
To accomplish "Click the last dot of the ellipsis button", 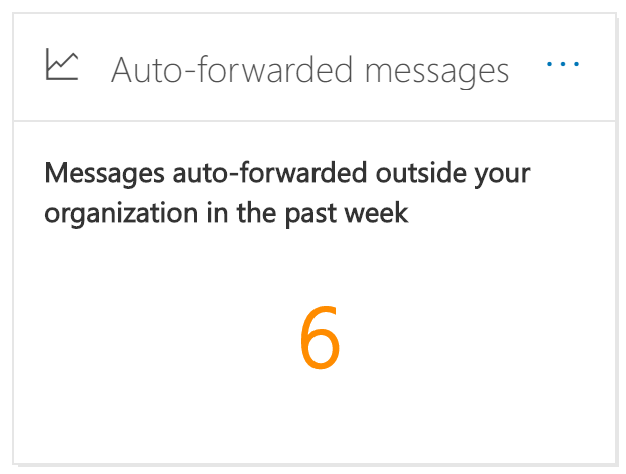I will click(576, 64).
